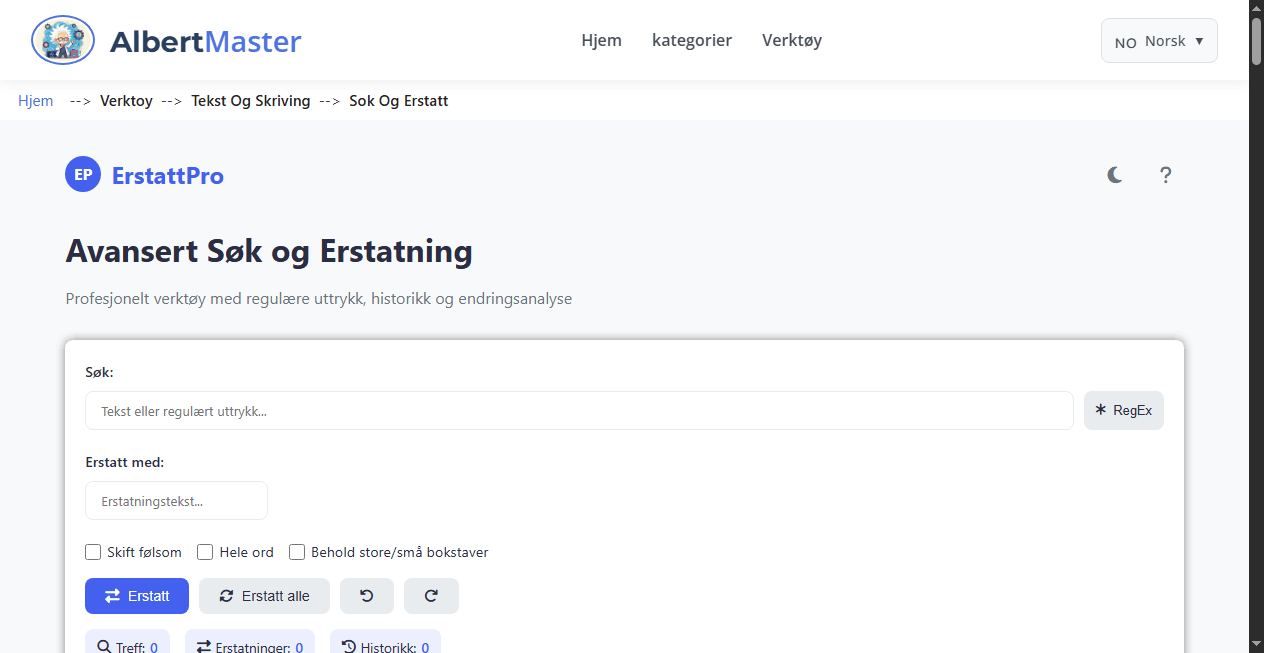
Task: Open help via question mark icon
Action: click(x=1165, y=175)
